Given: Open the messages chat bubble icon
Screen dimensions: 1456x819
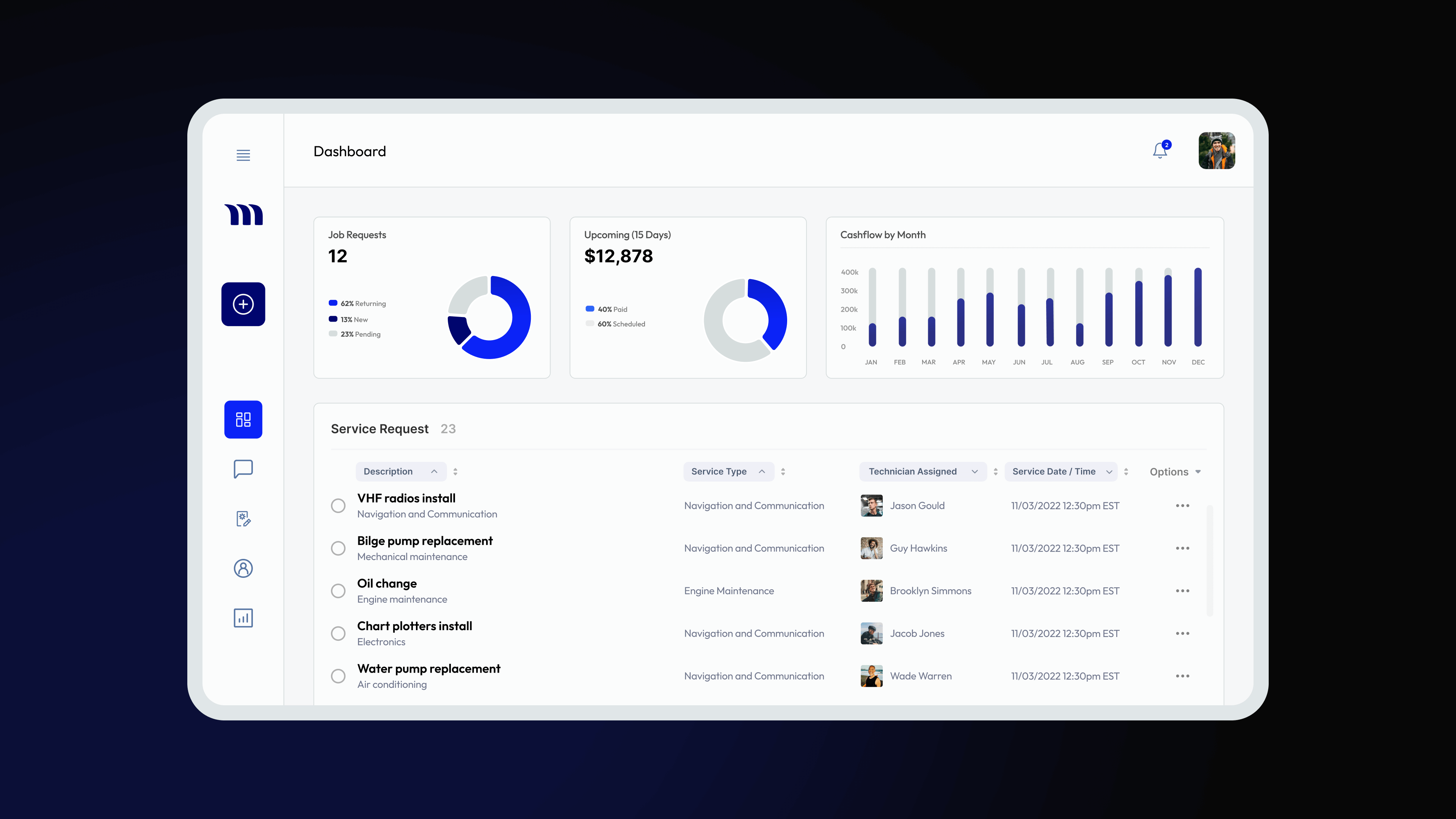Looking at the screenshot, I should click(243, 469).
